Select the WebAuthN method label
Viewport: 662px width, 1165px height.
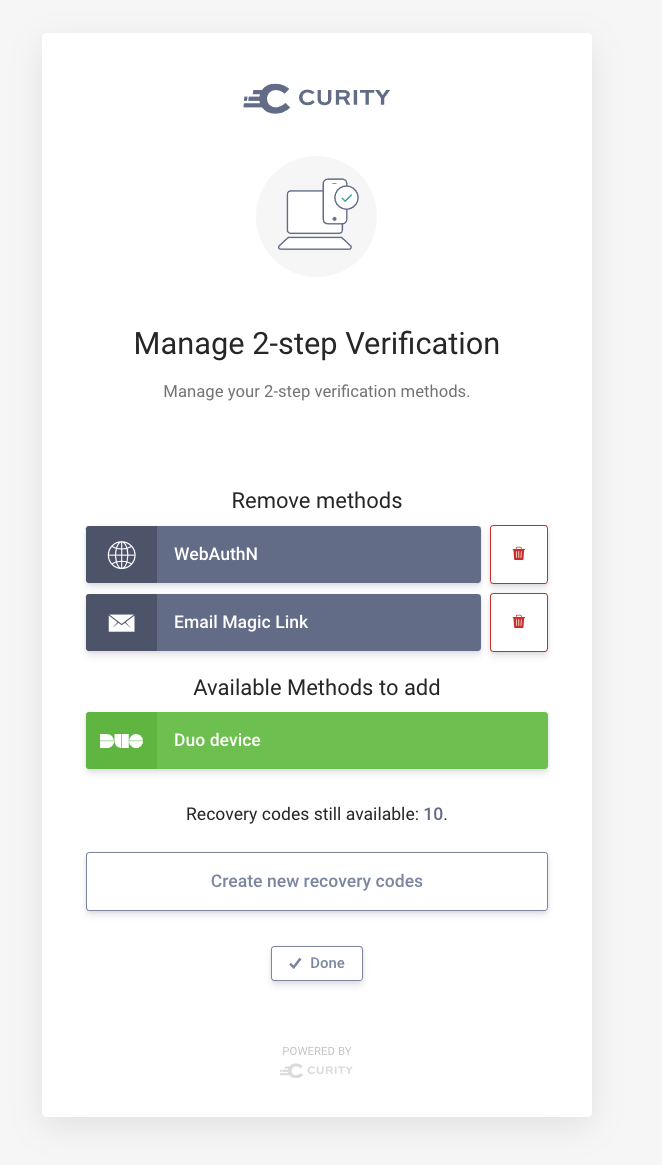(x=216, y=554)
